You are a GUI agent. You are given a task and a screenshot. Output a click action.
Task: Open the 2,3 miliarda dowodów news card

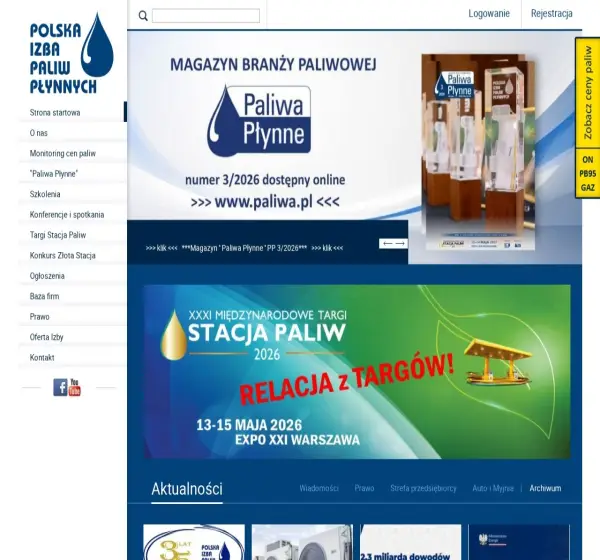click(x=411, y=542)
